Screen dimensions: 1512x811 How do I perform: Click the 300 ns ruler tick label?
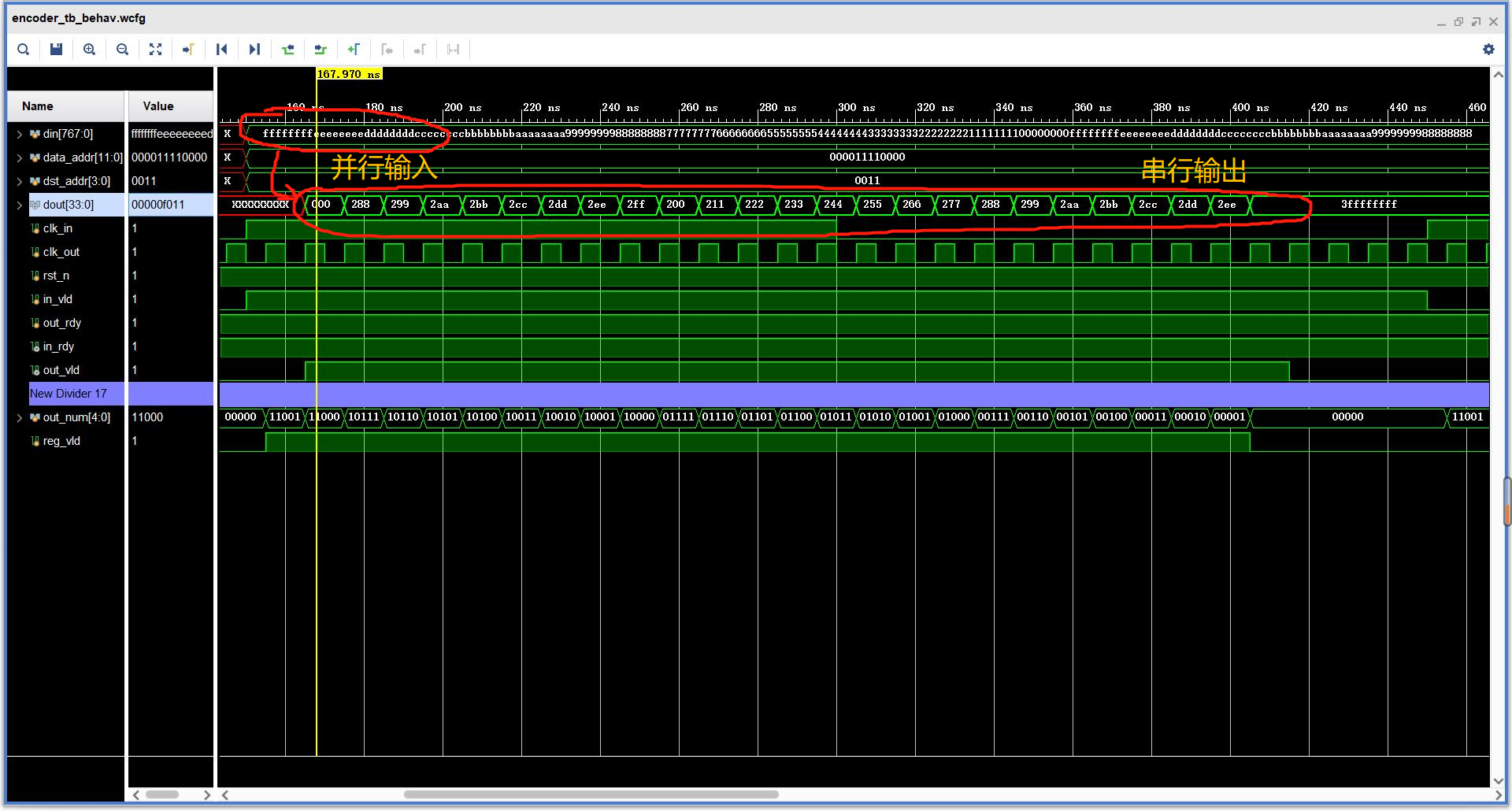click(856, 107)
